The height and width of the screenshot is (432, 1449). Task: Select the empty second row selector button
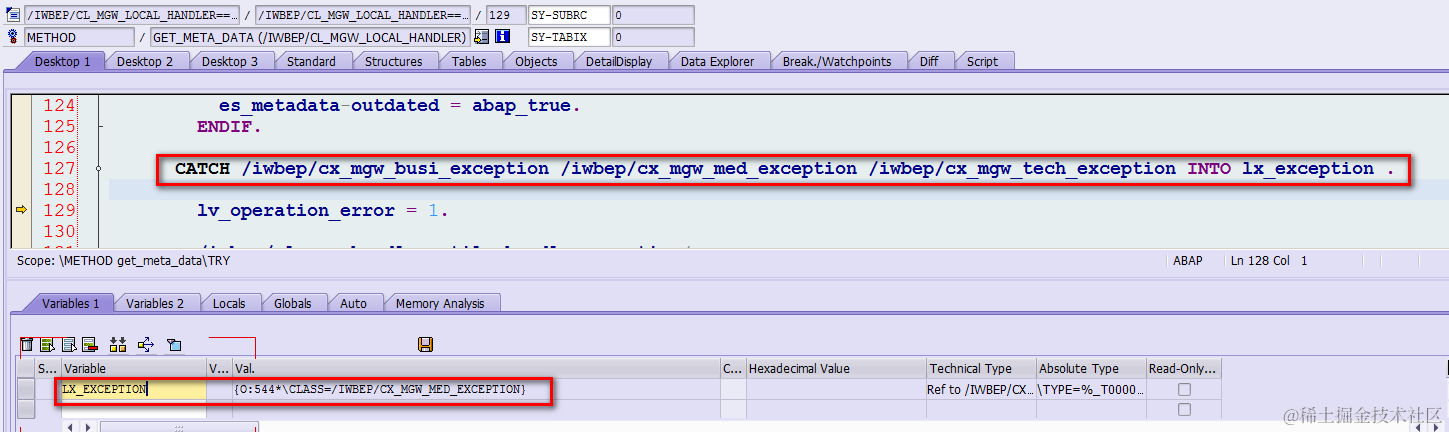click(27, 409)
